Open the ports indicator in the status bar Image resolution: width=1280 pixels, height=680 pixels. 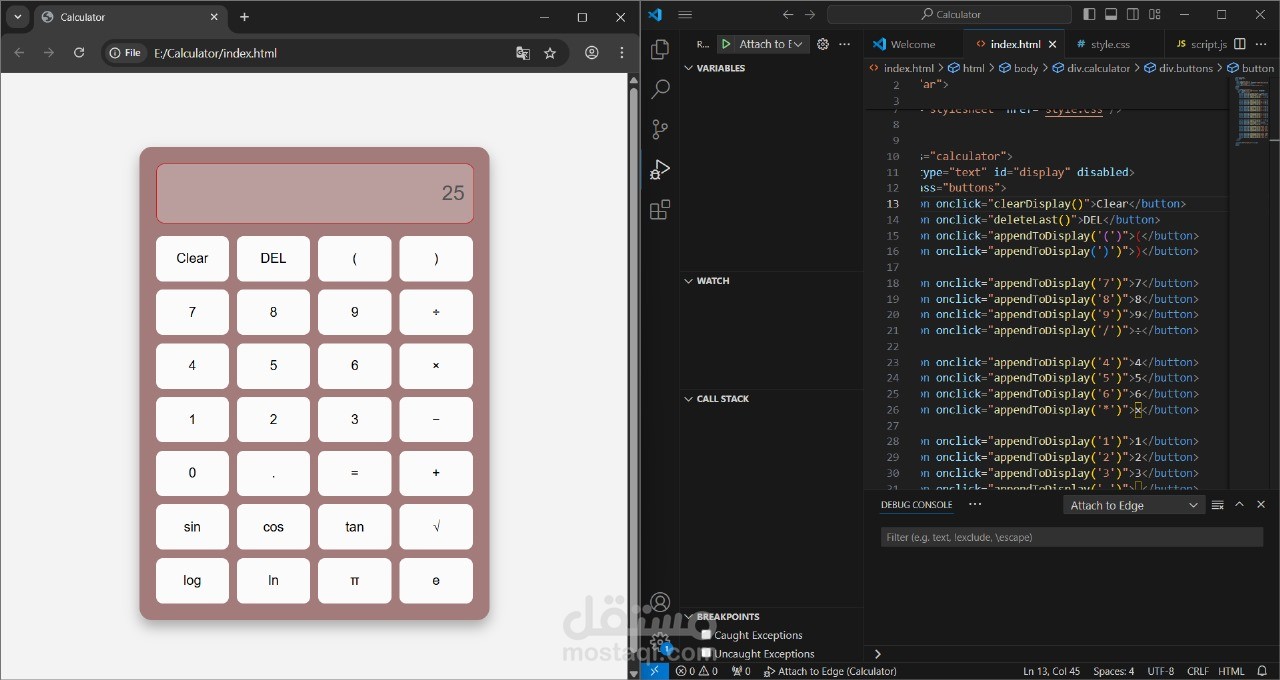741,671
